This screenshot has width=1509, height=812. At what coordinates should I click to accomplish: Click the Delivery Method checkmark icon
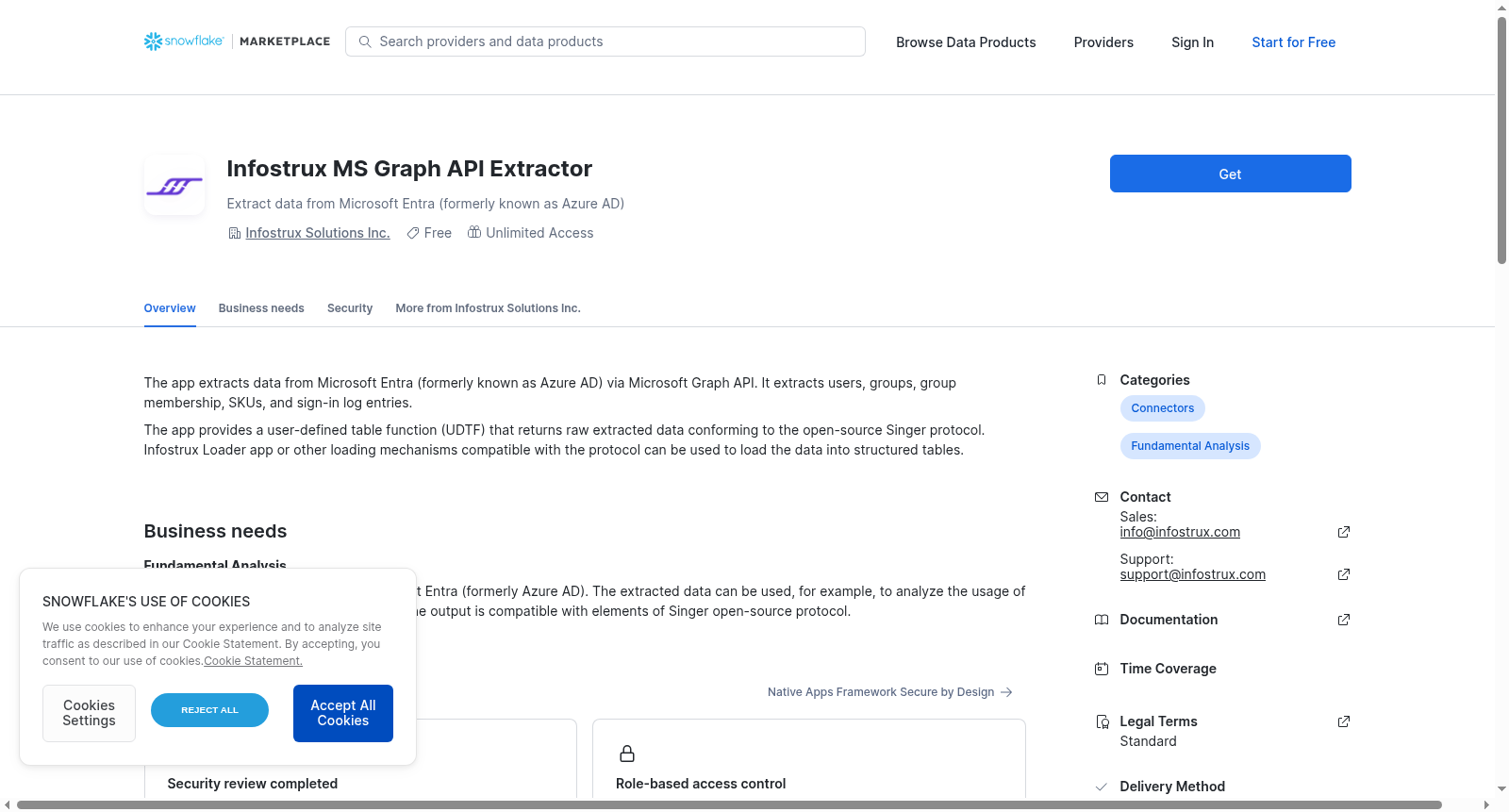point(1102,787)
